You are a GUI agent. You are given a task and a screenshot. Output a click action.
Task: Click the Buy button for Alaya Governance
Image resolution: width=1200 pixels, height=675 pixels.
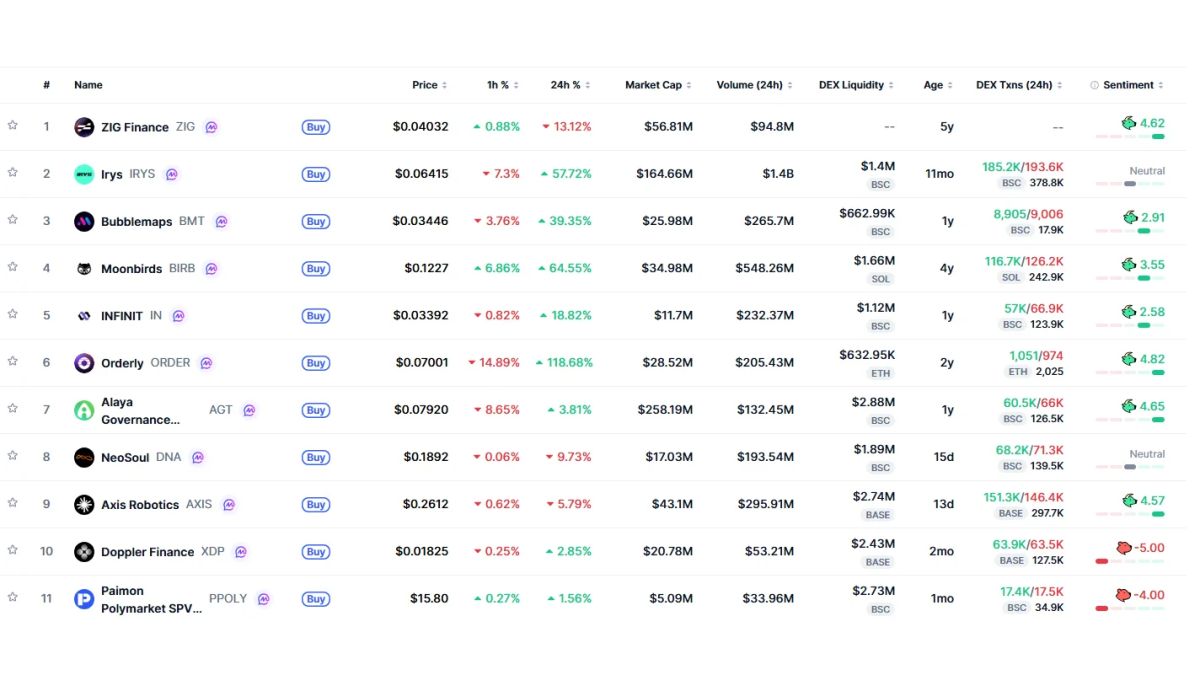(x=316, y=410)
